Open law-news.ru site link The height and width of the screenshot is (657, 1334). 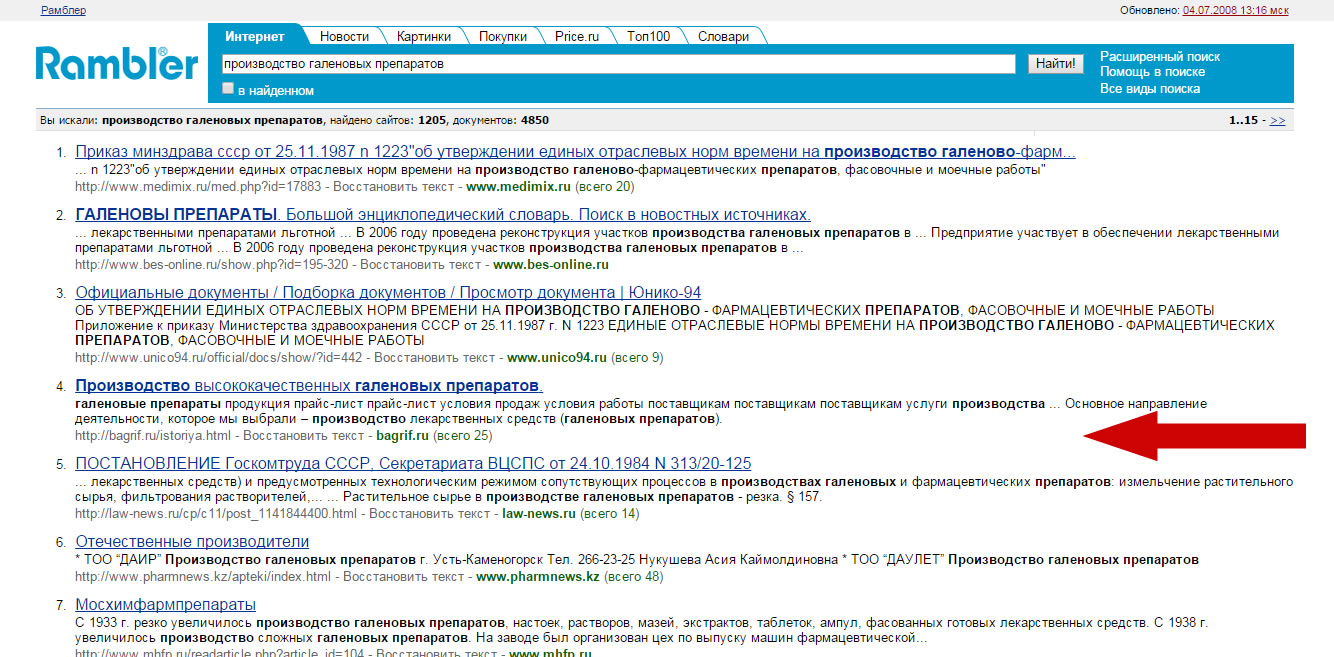pos(539,514)
